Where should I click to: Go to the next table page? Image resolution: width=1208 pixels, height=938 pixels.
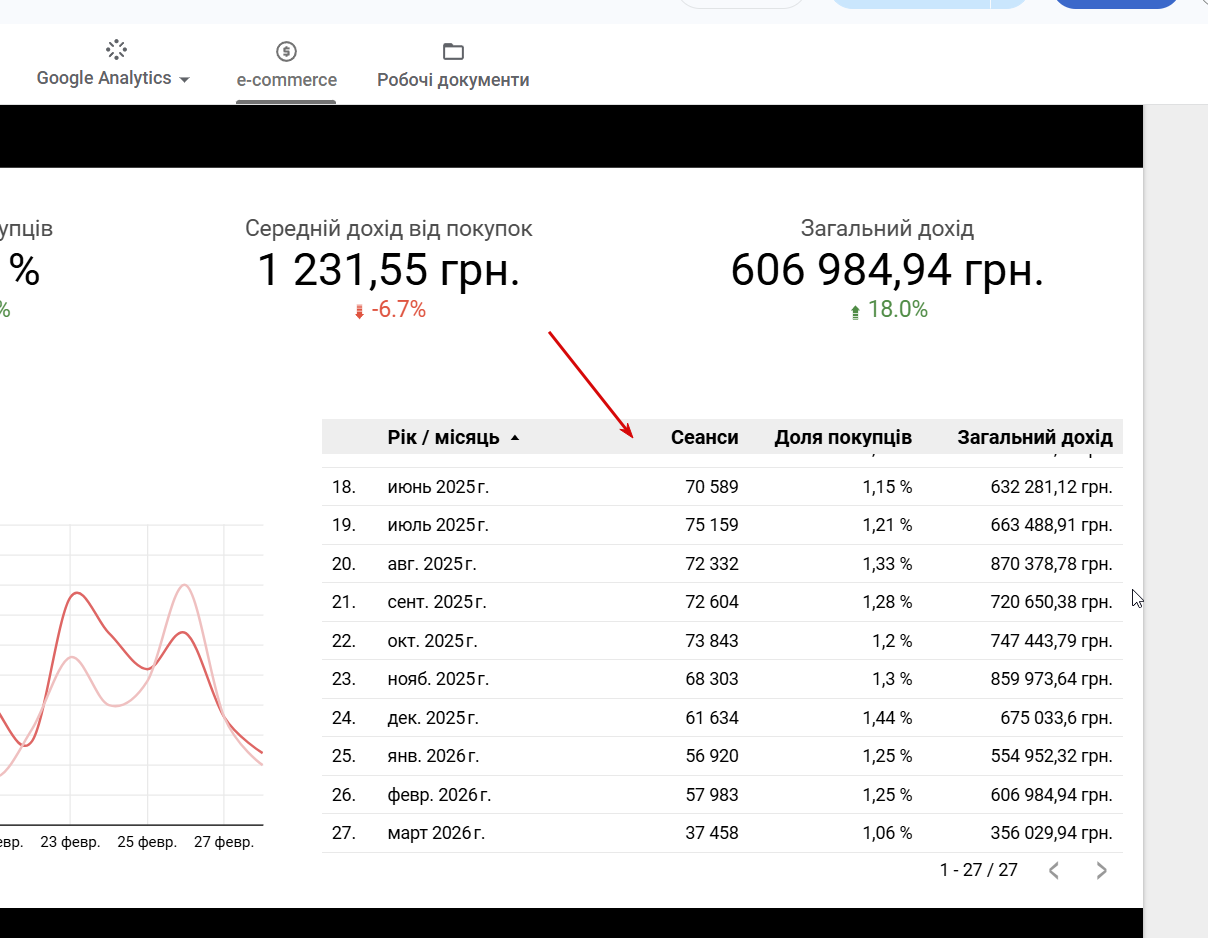pyautogui.click(x=1101, y=870)
